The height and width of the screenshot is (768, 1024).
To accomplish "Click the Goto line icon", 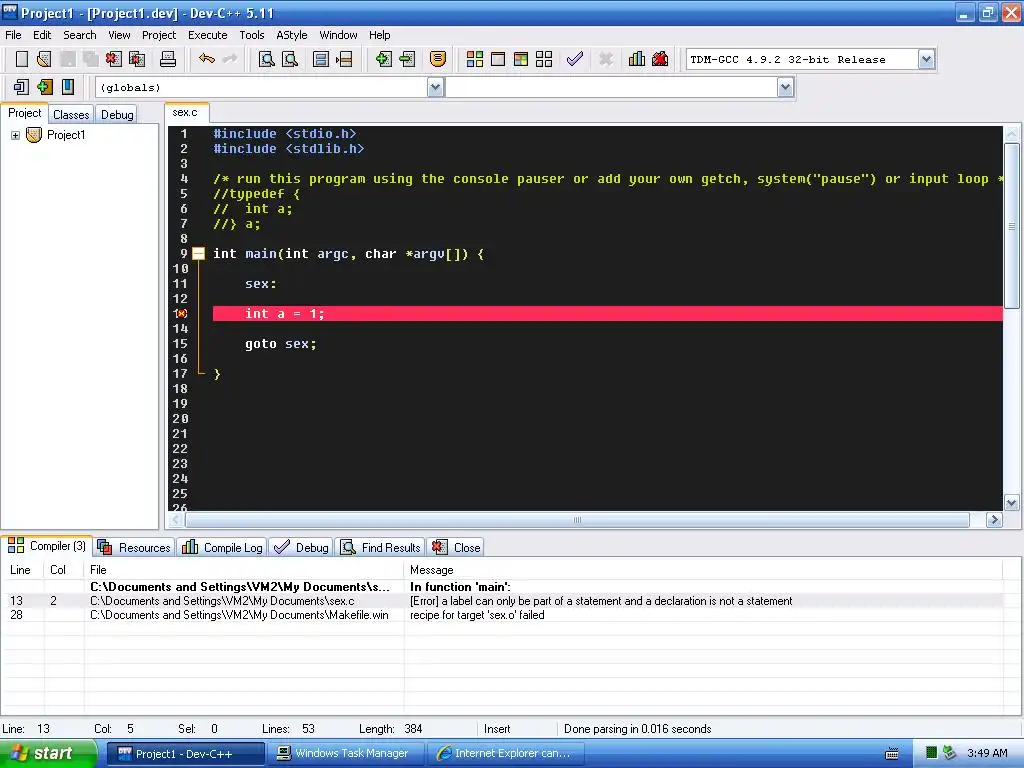I will tap(344, 59).
